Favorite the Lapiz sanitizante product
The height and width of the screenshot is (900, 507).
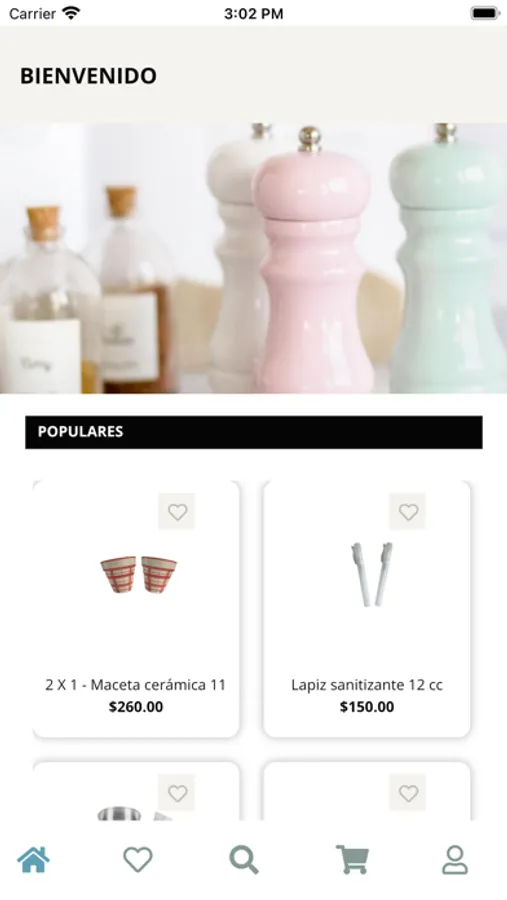point(408,511)
